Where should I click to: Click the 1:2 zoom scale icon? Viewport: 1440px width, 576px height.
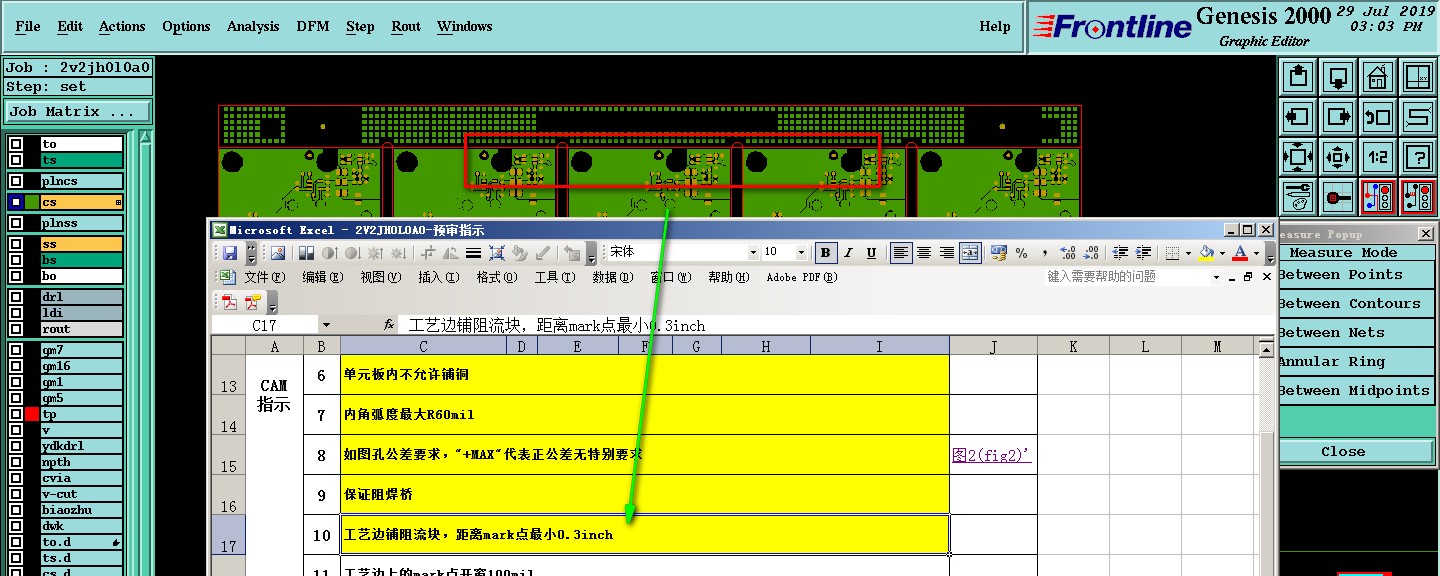[1378, 156]
